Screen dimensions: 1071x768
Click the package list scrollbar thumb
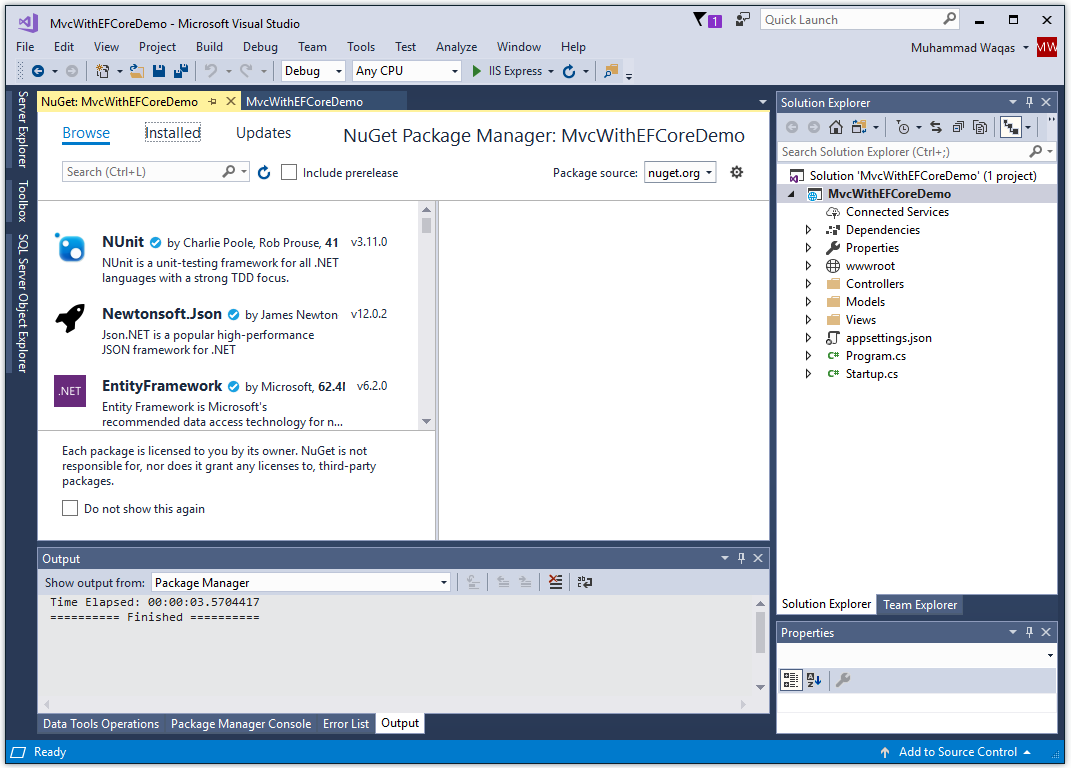pyautogui.click(x=427, y=225)
